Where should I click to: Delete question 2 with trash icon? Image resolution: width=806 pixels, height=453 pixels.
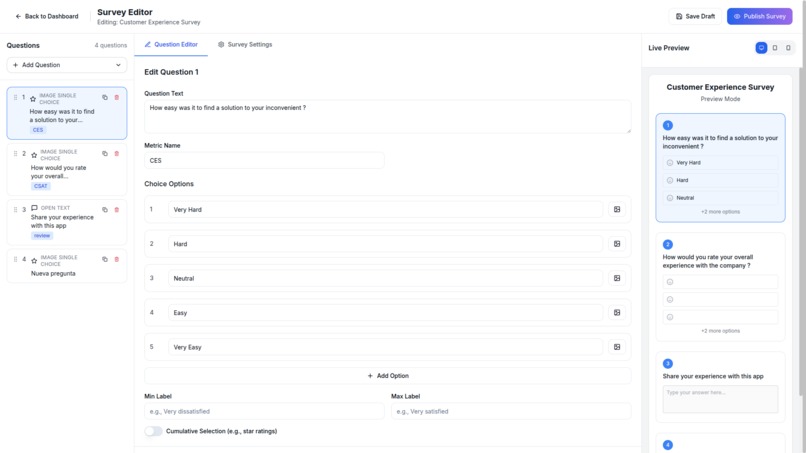click(x=117, y=154)
